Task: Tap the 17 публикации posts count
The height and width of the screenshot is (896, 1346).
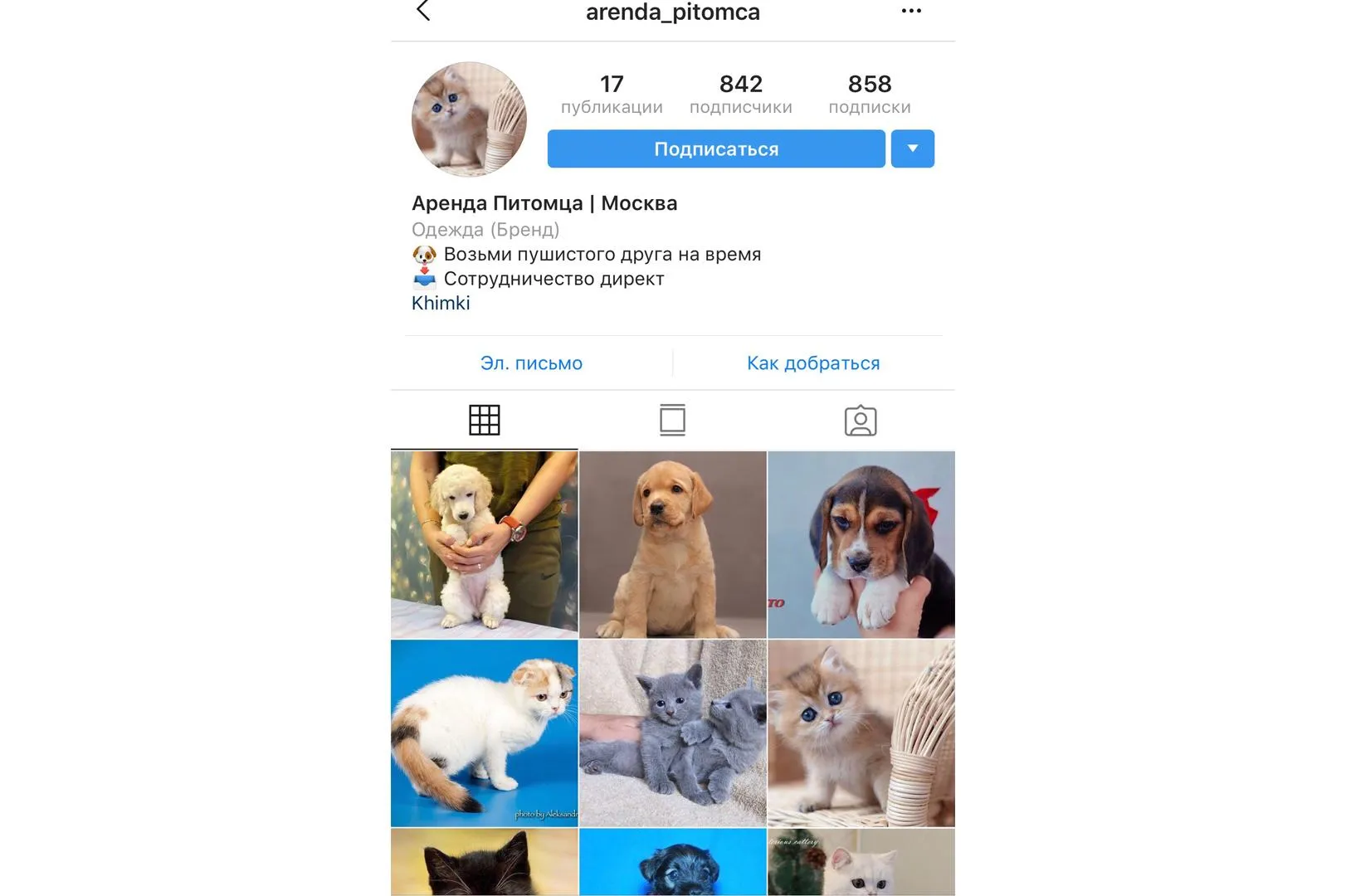Action: point(612,95)
